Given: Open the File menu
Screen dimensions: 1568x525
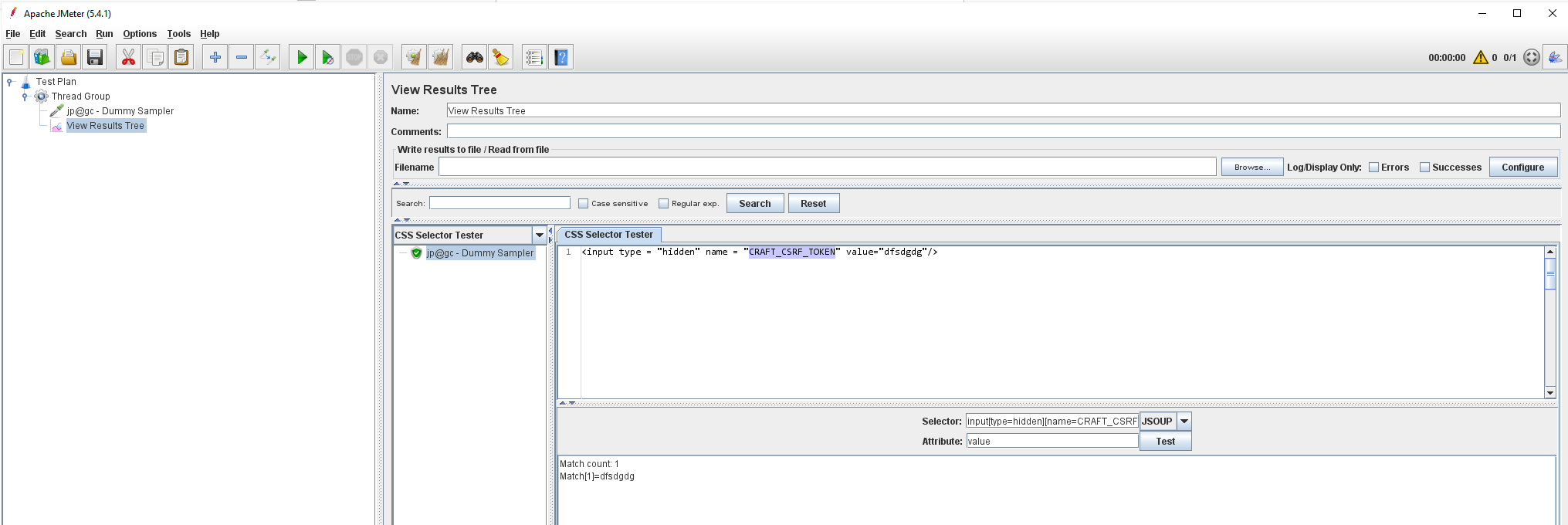Looking at the screenshot, I should pos(13,34).
